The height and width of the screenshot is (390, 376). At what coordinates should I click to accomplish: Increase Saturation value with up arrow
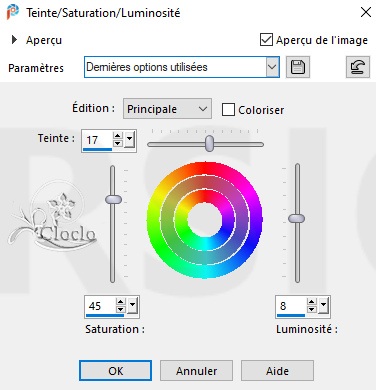coord(120,302)
